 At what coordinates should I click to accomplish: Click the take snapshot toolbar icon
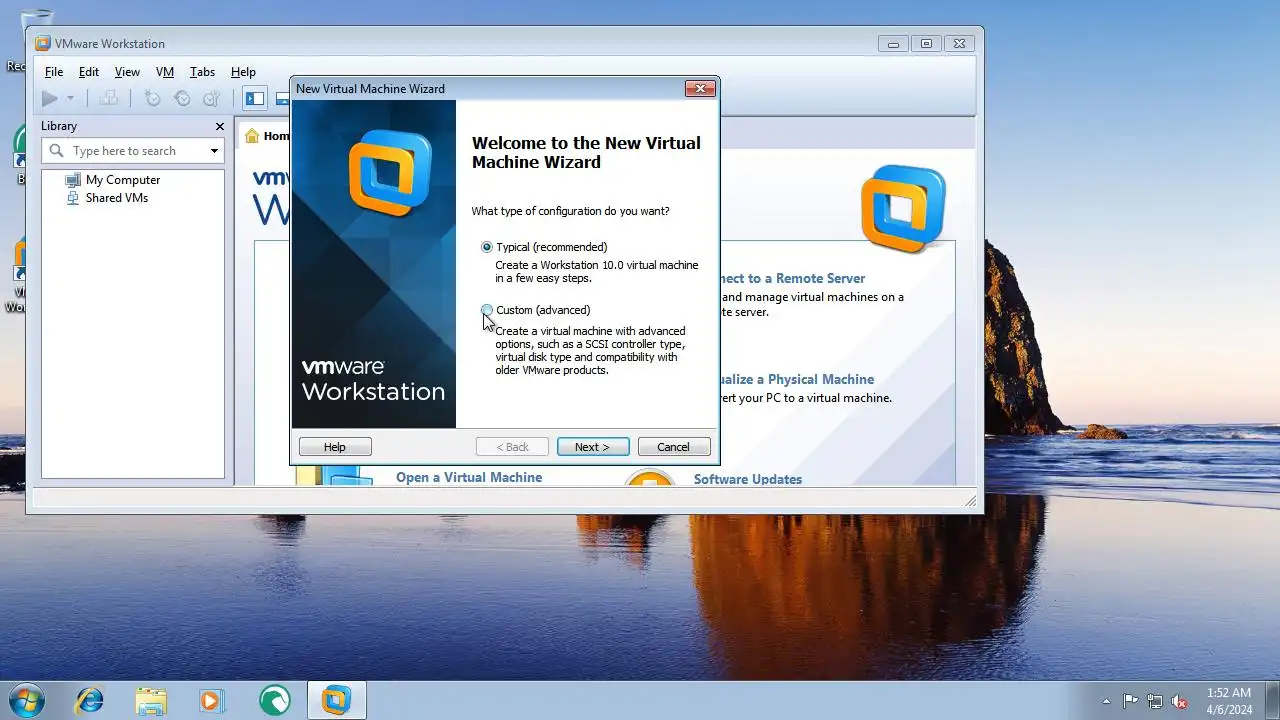152,98
